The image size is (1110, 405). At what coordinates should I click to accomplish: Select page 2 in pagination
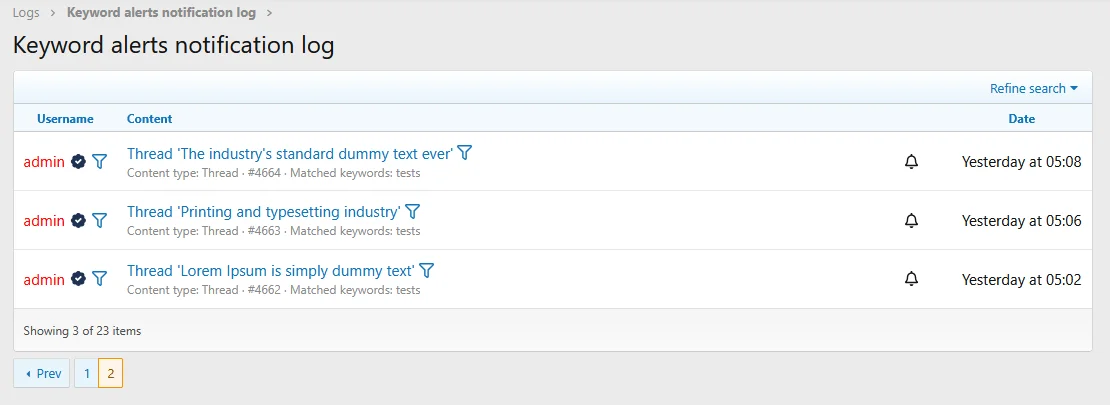tap(110, 373)
